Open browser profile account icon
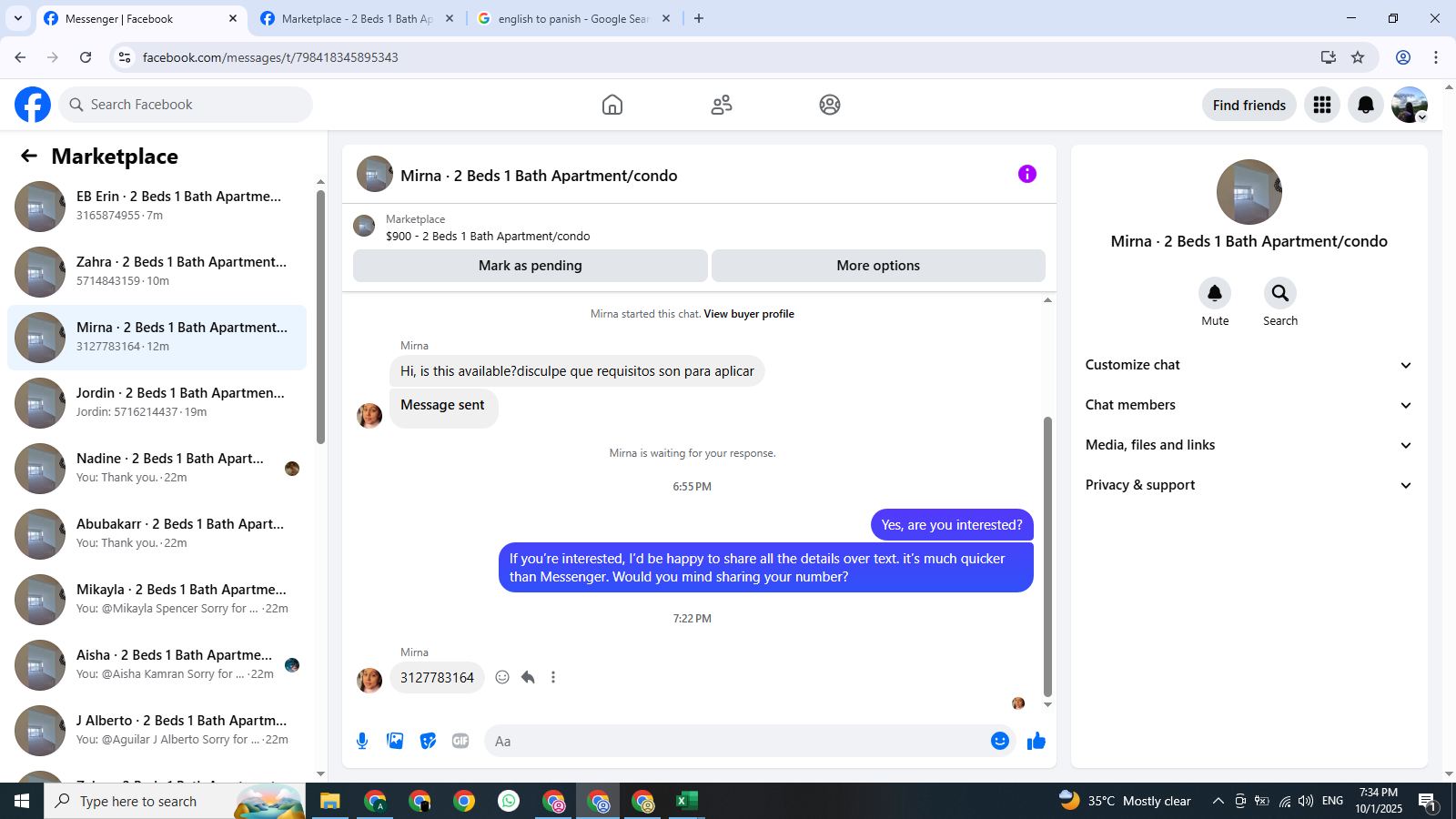The height and width of the screenshot is (819, 1456). (x=1403, y=57)
